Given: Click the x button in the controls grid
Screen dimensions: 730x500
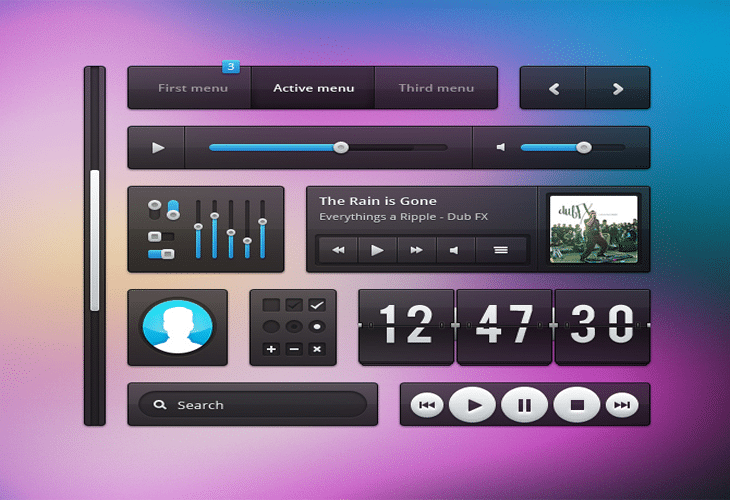Looking at the screenshot, I should (317, 349).
